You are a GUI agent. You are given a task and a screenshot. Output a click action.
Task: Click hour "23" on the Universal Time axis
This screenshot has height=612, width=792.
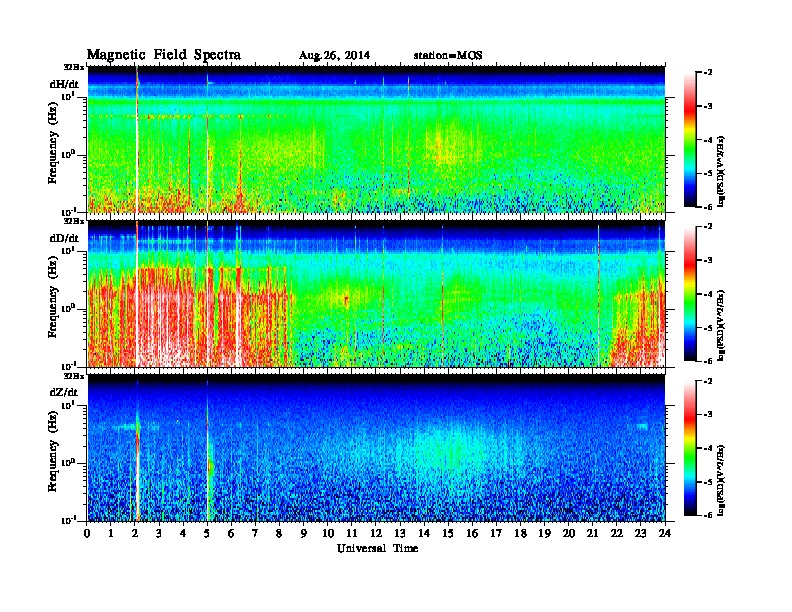(641, 533)
